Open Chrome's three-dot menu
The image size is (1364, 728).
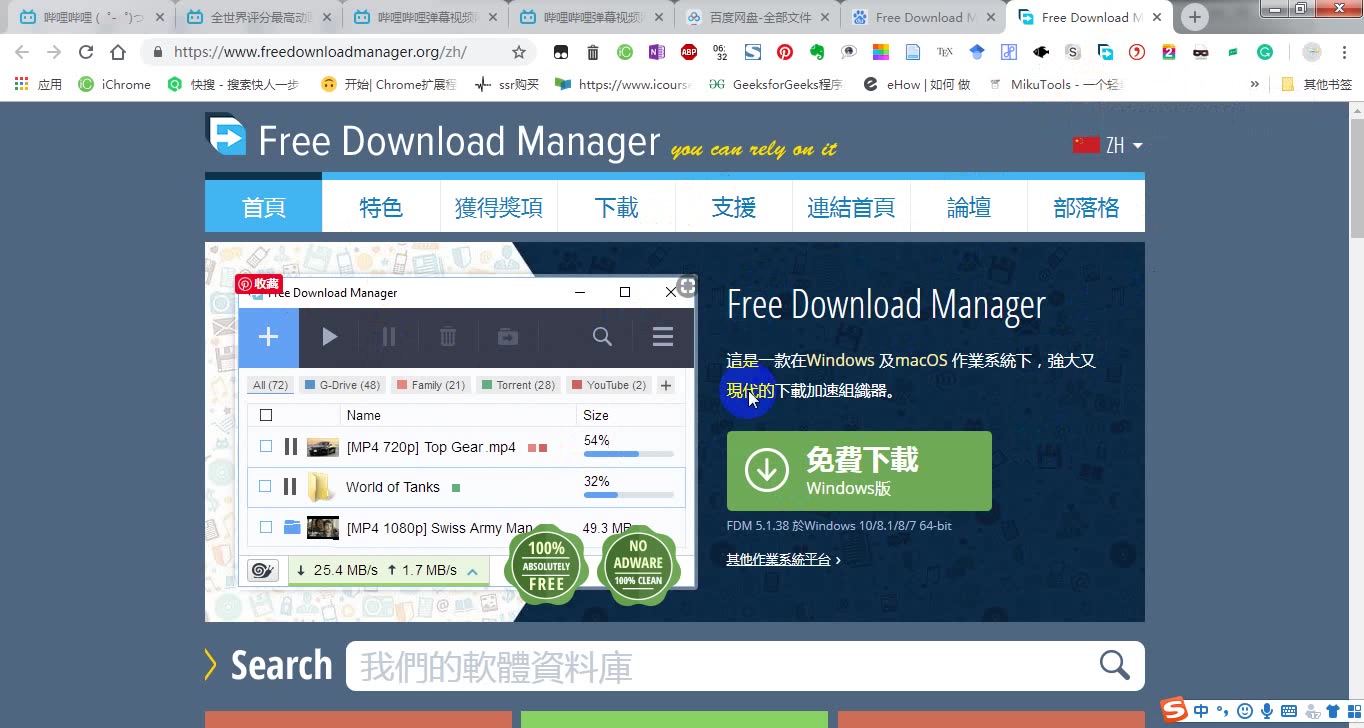click(1343, 52)
